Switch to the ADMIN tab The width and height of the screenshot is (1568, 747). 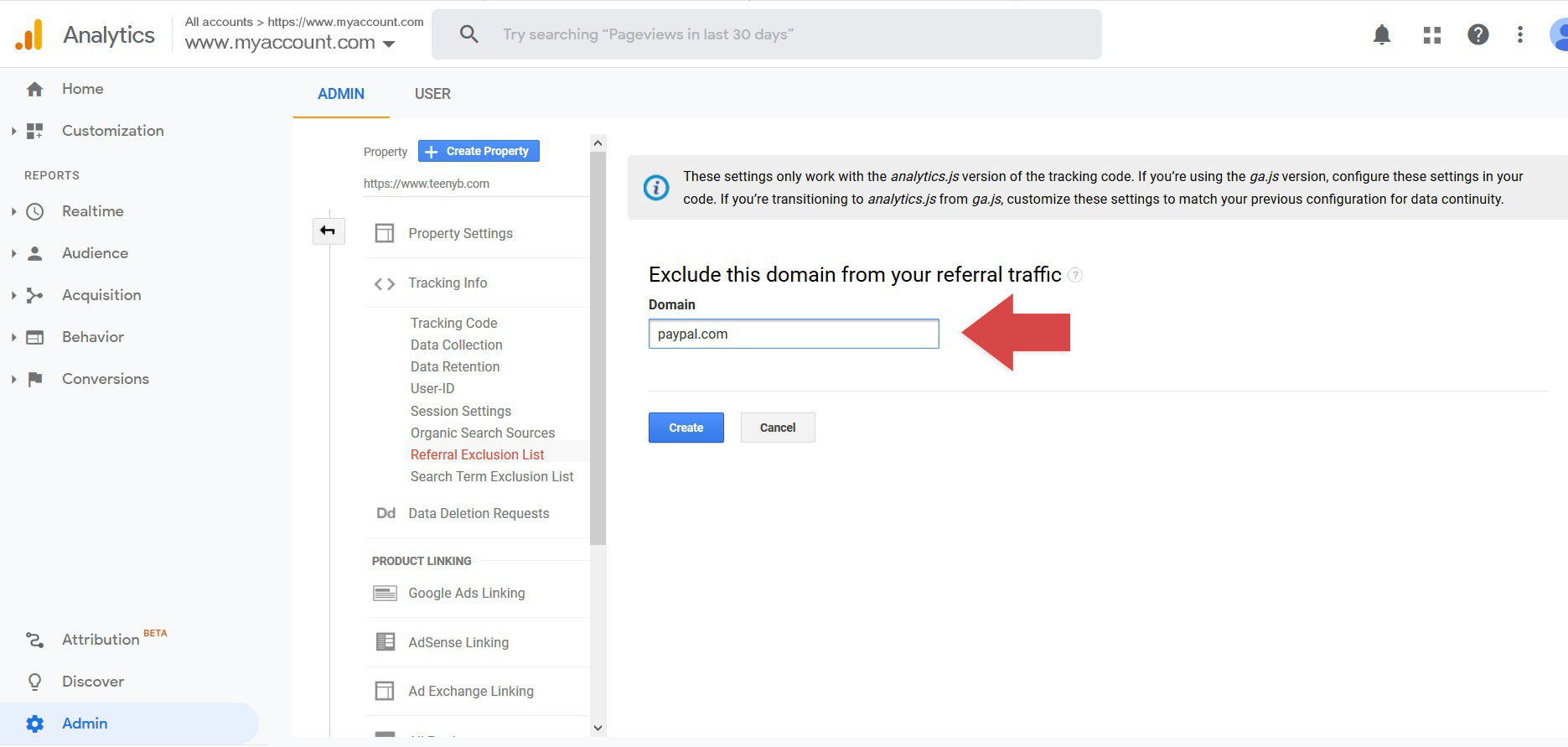pyautogui.click(x=341, y=94)
